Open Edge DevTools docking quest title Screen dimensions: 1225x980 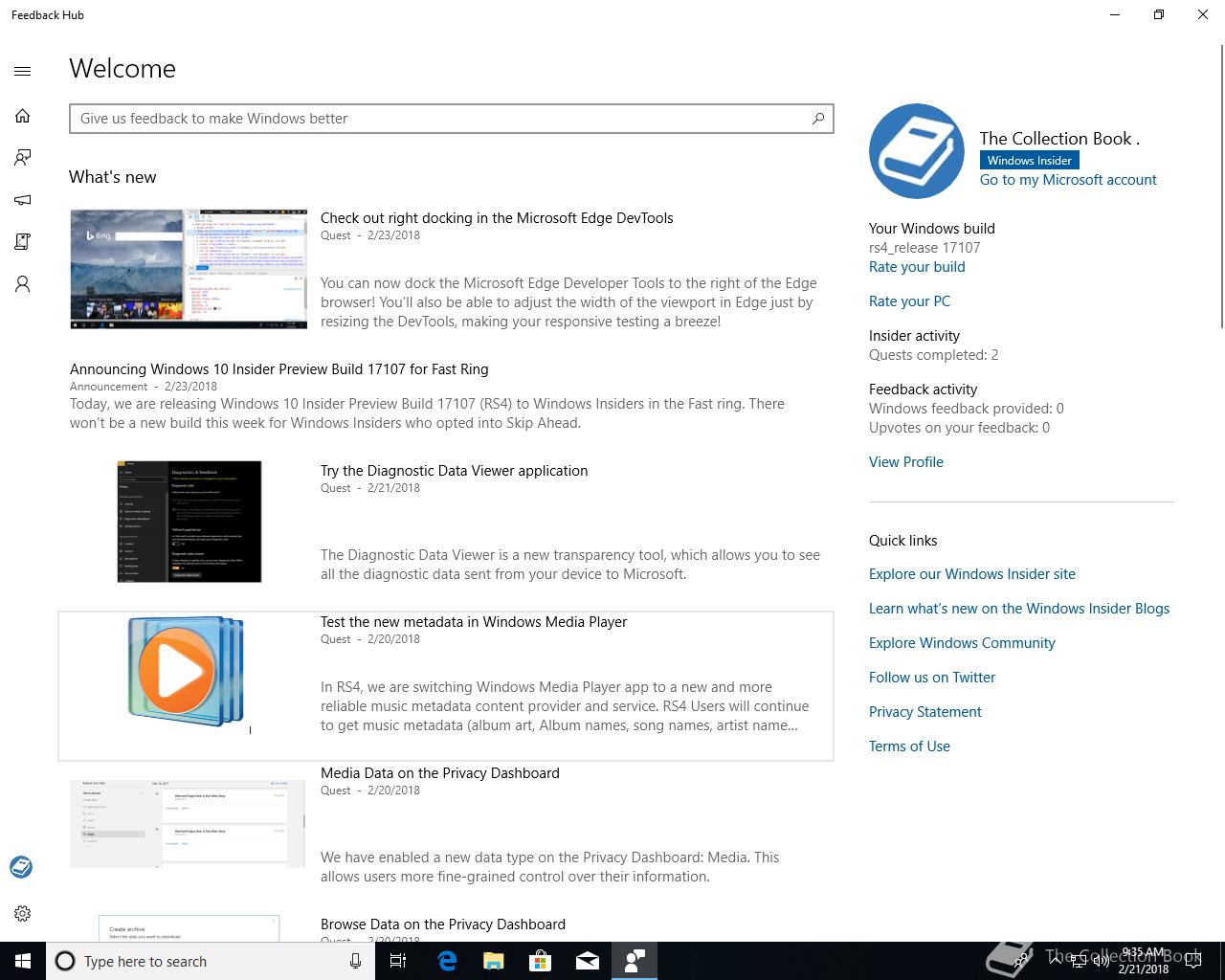coord(497,218)
